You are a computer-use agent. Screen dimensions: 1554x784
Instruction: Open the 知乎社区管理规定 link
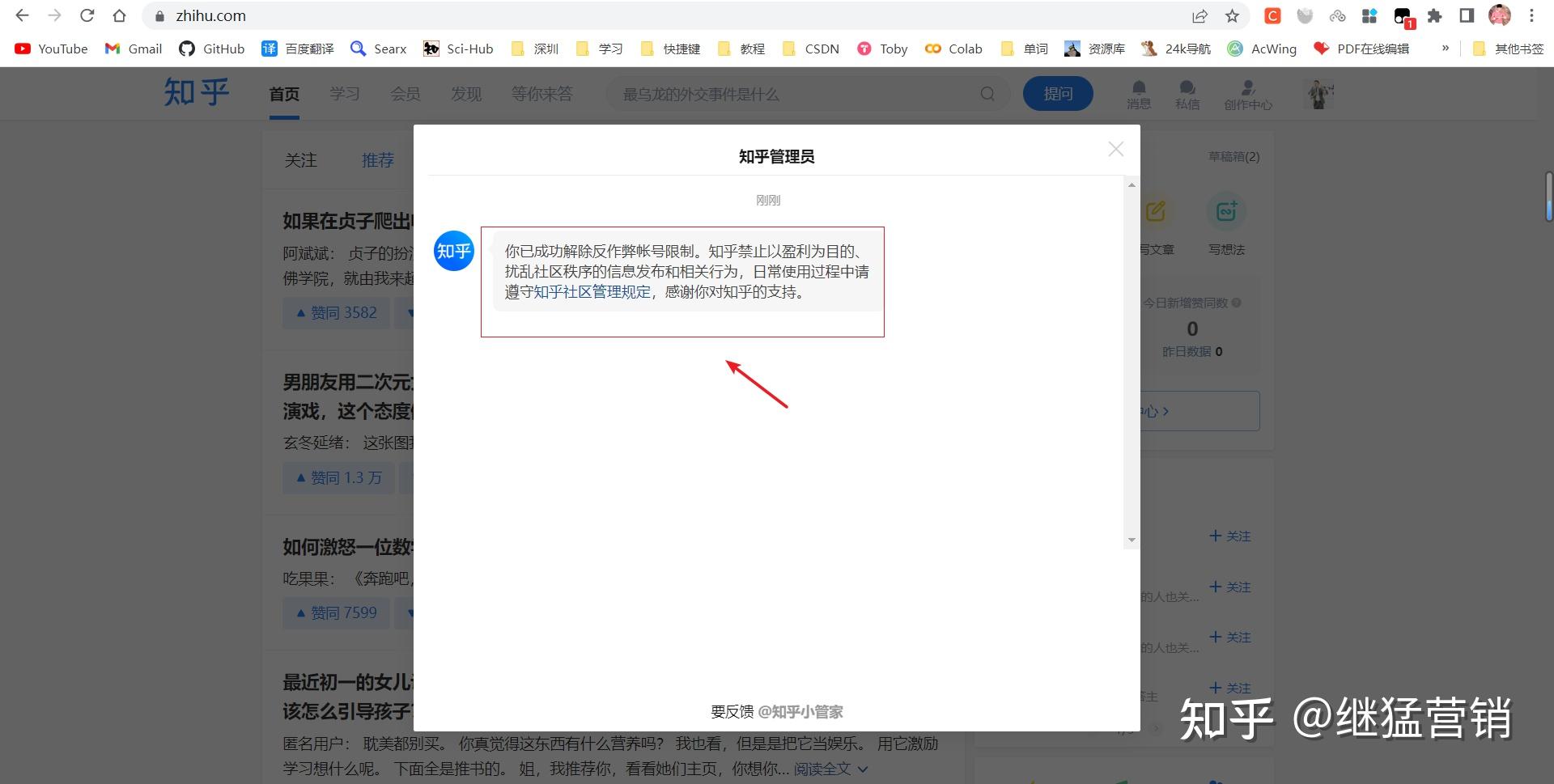(592, 292)
